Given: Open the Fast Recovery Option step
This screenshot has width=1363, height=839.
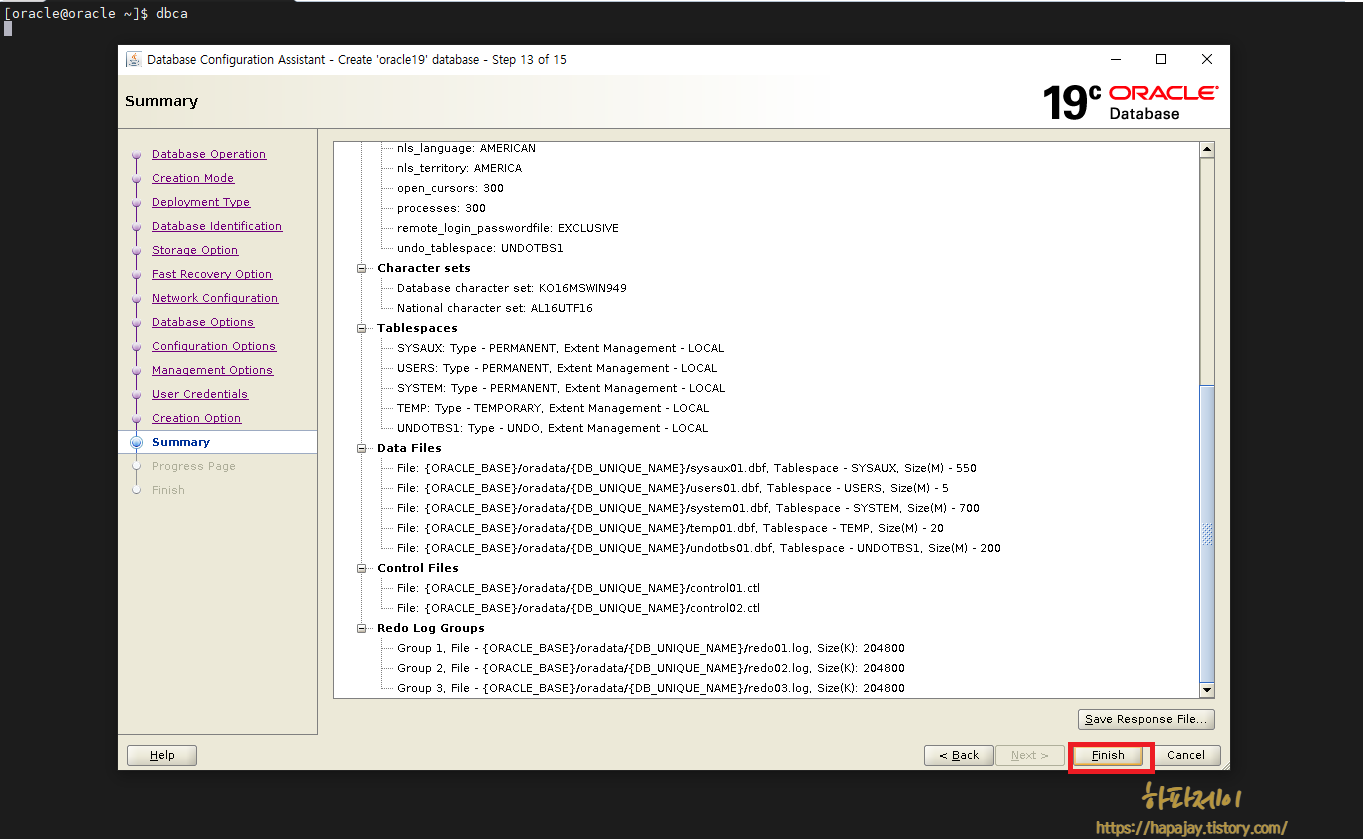Looking at the screenshot, I should (x=212, y=274).
